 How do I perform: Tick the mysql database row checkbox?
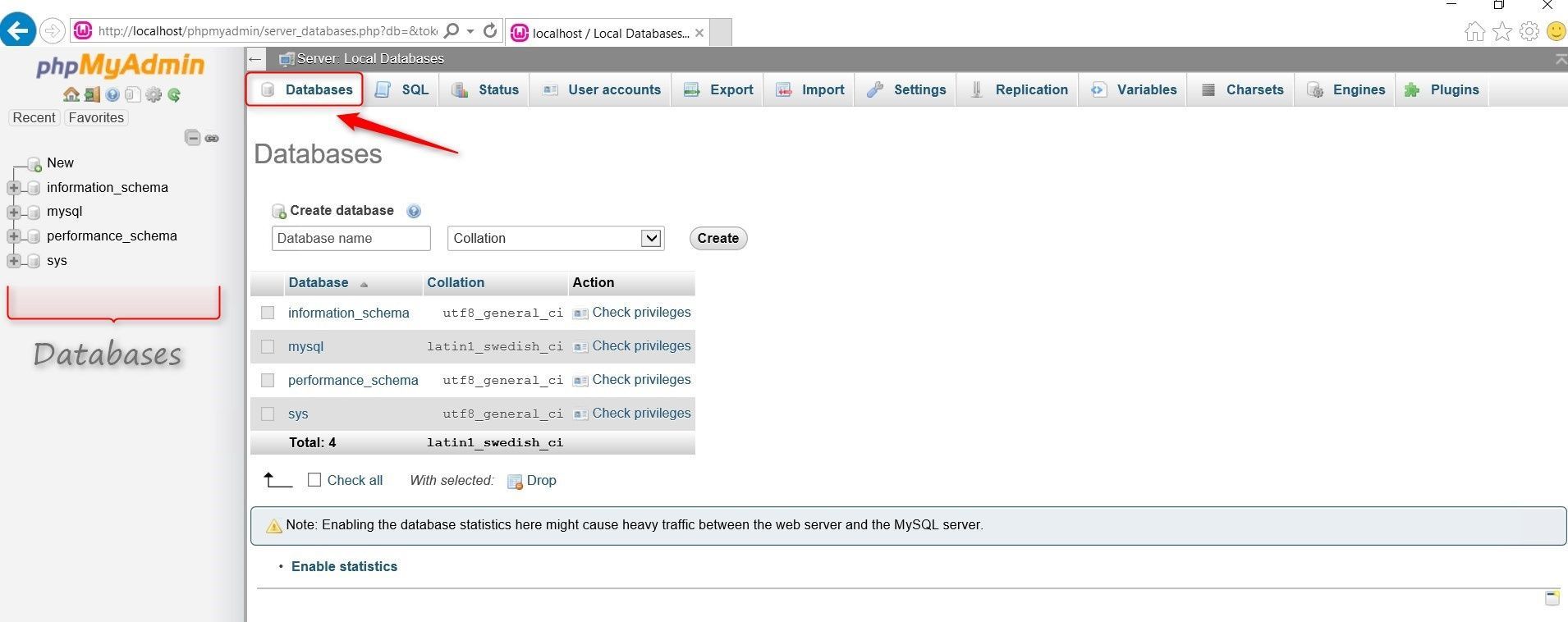coord(268,346)
